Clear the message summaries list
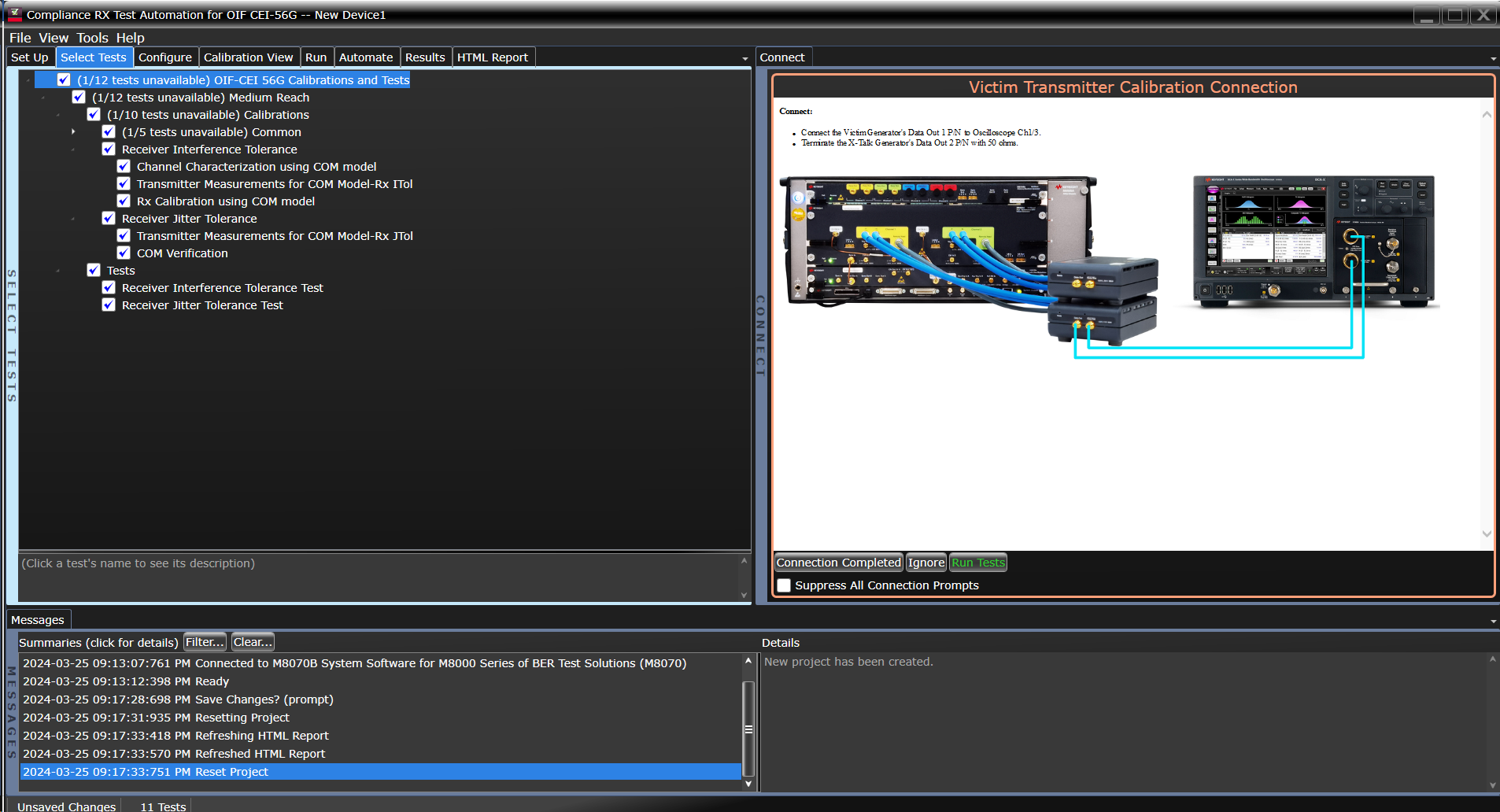1500x812 pixels. click(252, 641)
